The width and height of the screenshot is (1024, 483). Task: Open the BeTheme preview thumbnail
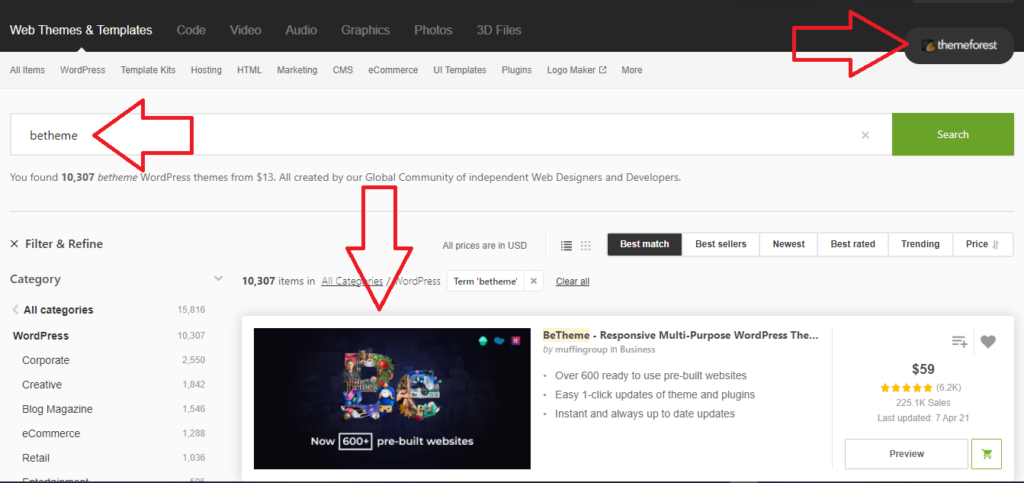392,398
